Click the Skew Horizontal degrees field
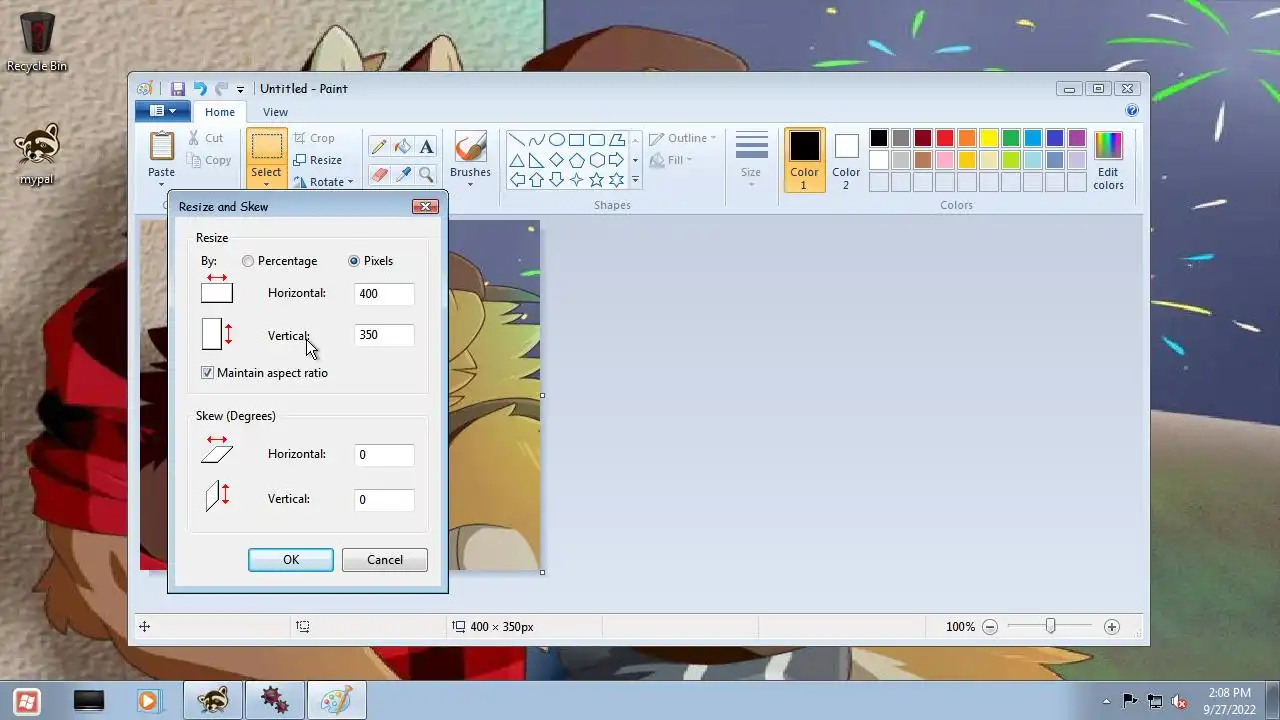The width and height of the screenshot is (1280, 720). click(x=384, y=455)
